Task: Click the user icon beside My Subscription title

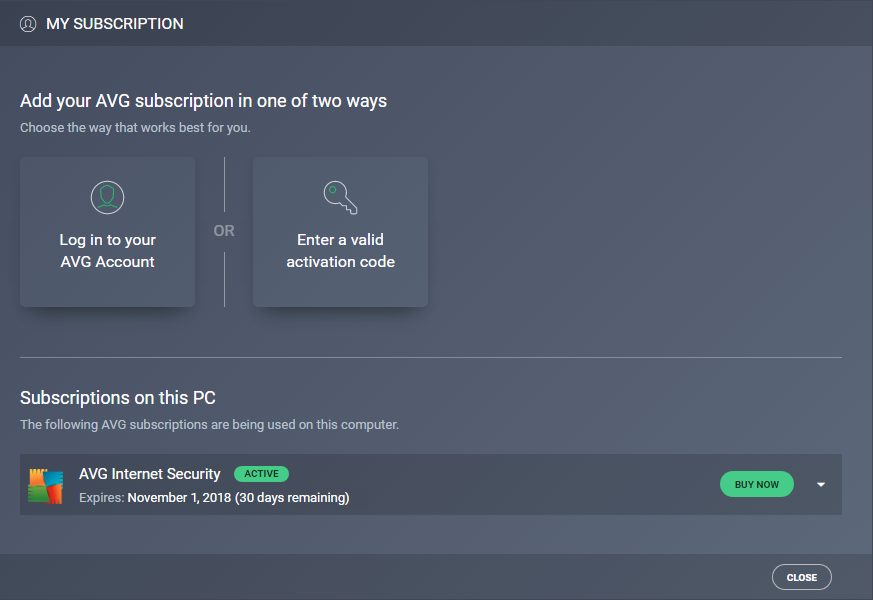Action: tap(28, 23)
